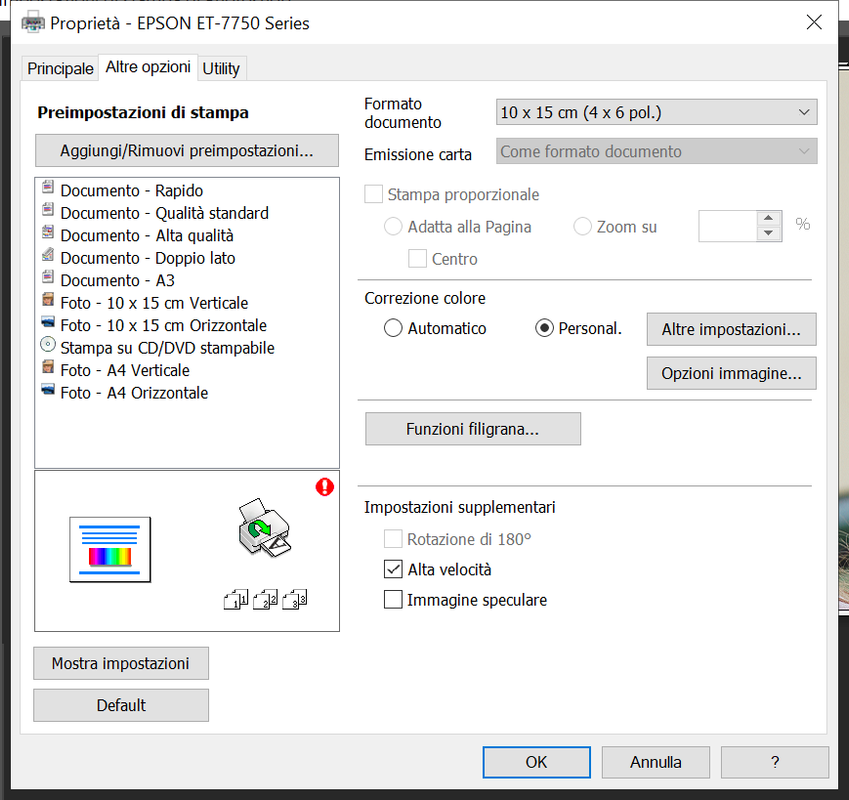Click the red warning exclamation icon
The image size is (849, 800).
[325, 487]
